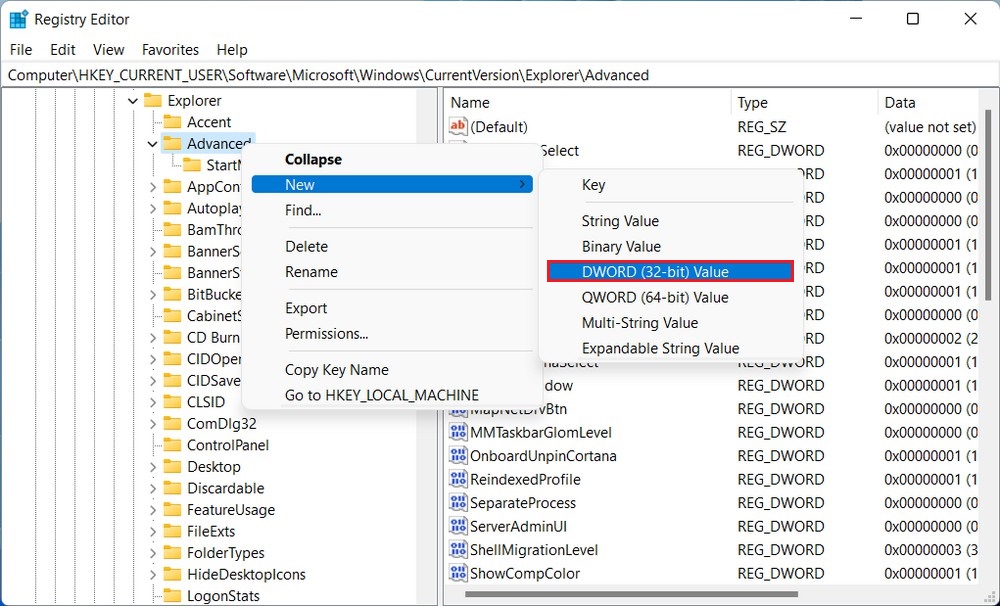Click the ShowCompColor DWORD icon
1000x606 pixels.
(458, 573)
